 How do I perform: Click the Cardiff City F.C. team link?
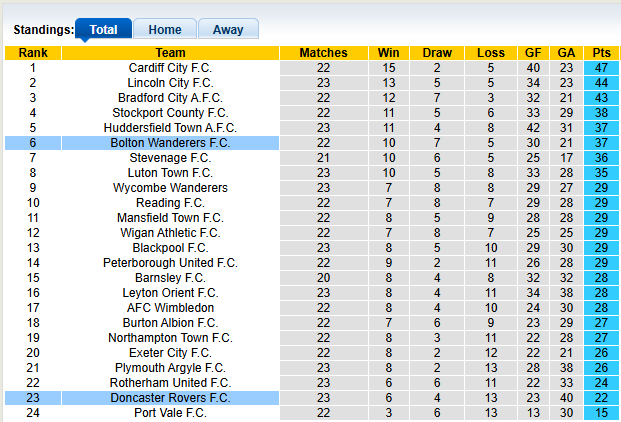click(x=170, y=68)
